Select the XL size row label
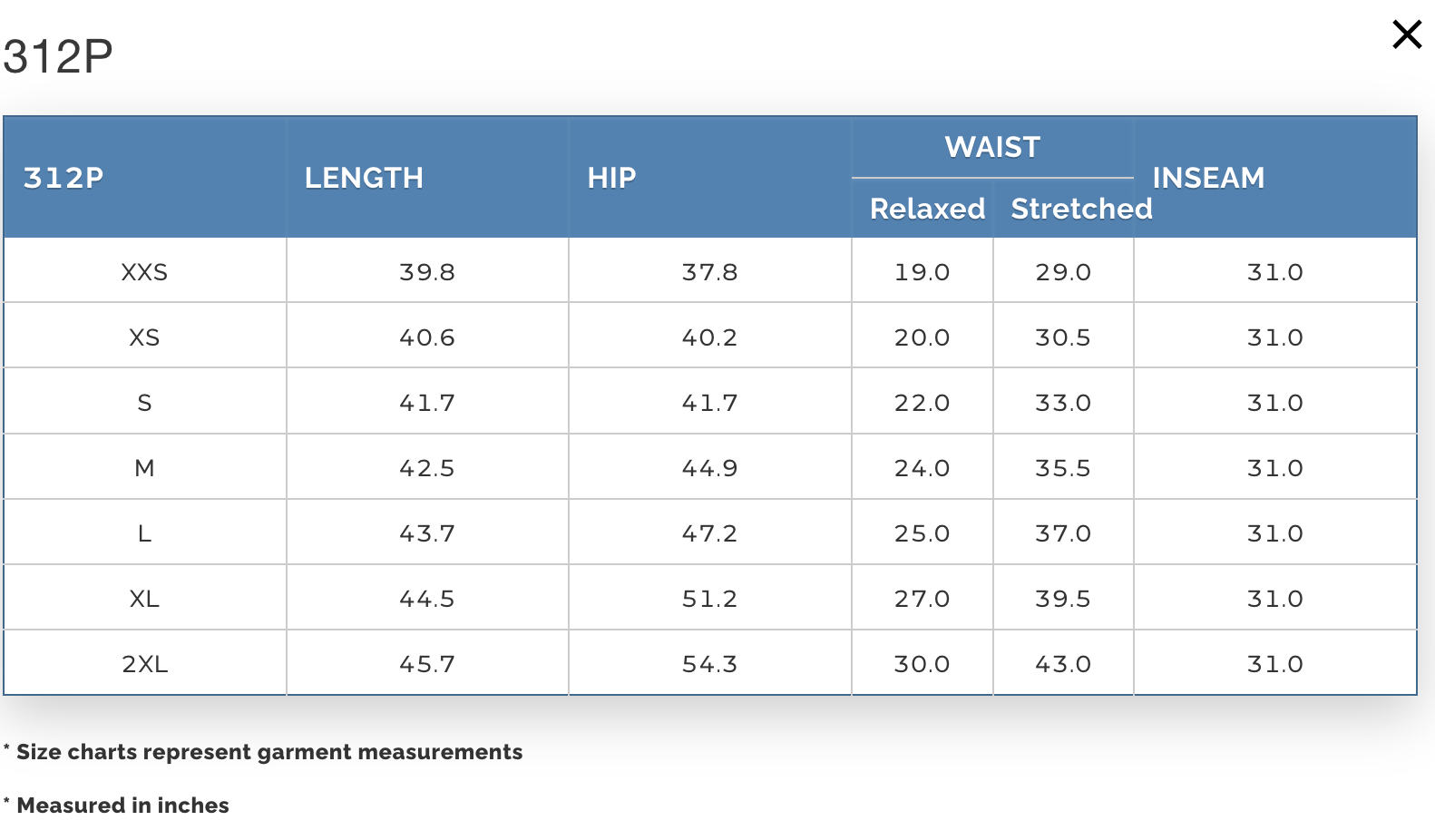The width and height of the screenshot is (1435, 840). point(144,599)
